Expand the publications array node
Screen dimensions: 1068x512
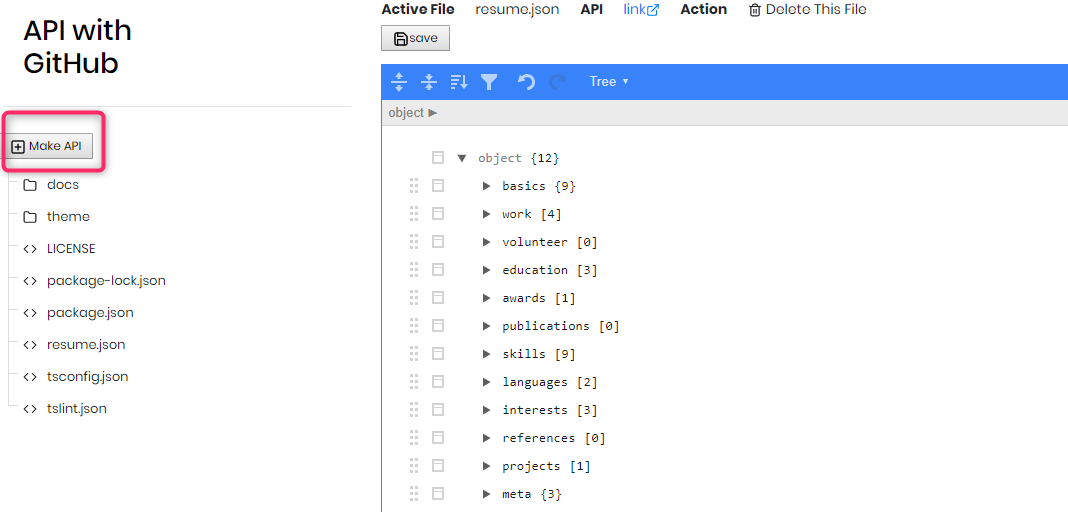coord(486,325)
